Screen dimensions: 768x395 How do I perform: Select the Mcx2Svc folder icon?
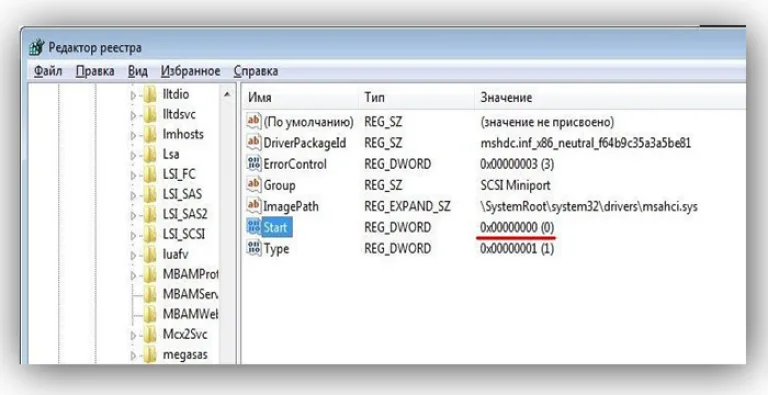[x=150, y=334]
